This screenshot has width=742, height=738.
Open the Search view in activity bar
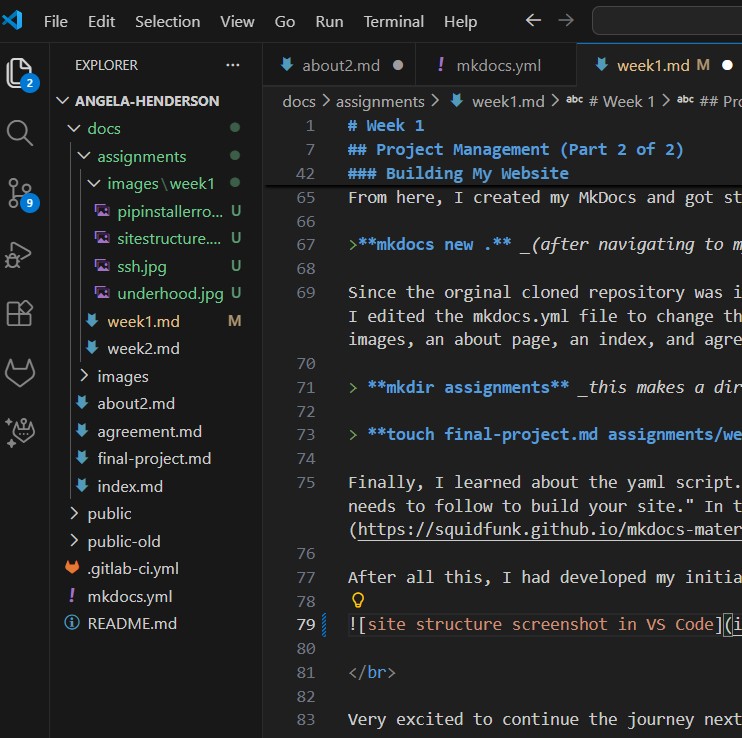coord(20,133)
